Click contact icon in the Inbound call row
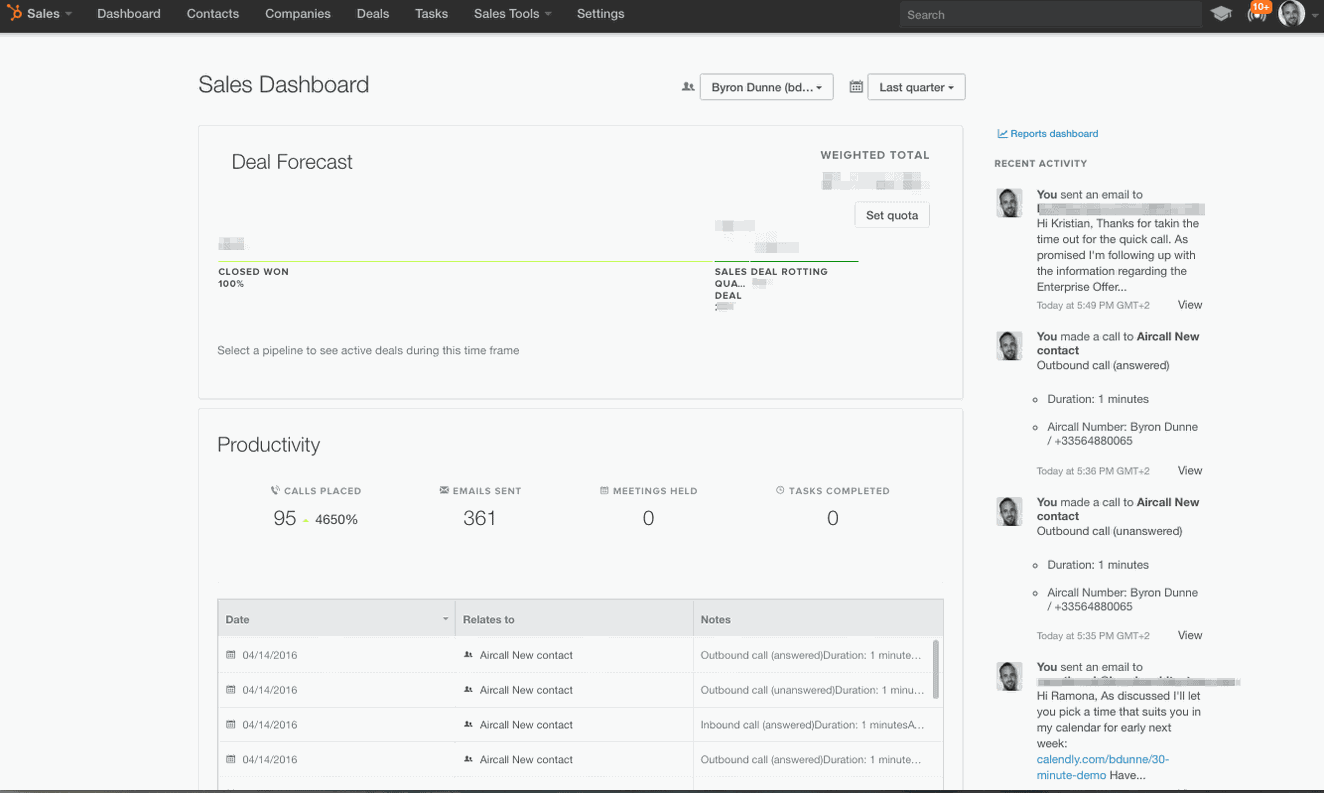This screenshot has width=1324, height=793. 468,725
